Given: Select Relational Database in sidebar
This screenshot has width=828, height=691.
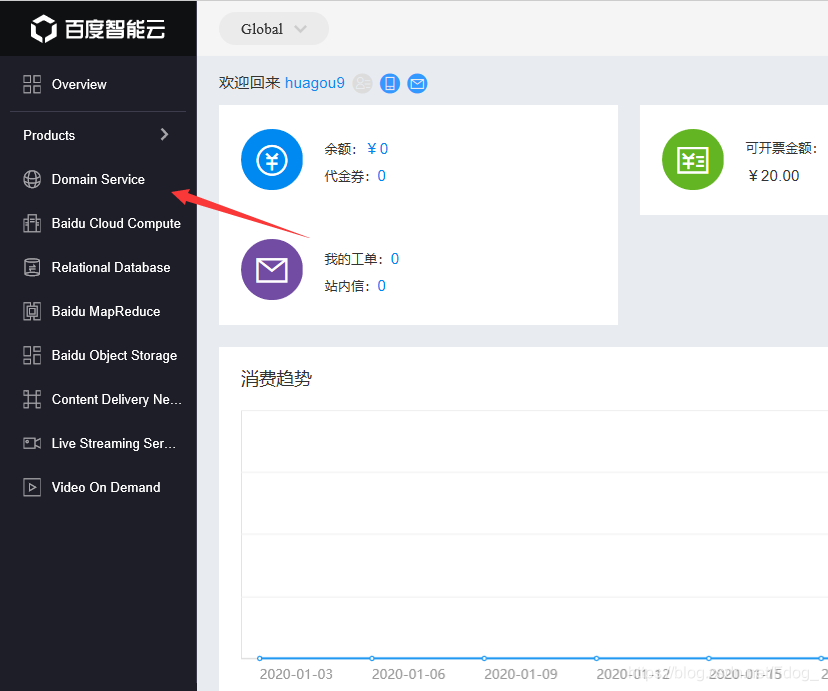Looking at the screenshot, I should (x=98, y=267).
